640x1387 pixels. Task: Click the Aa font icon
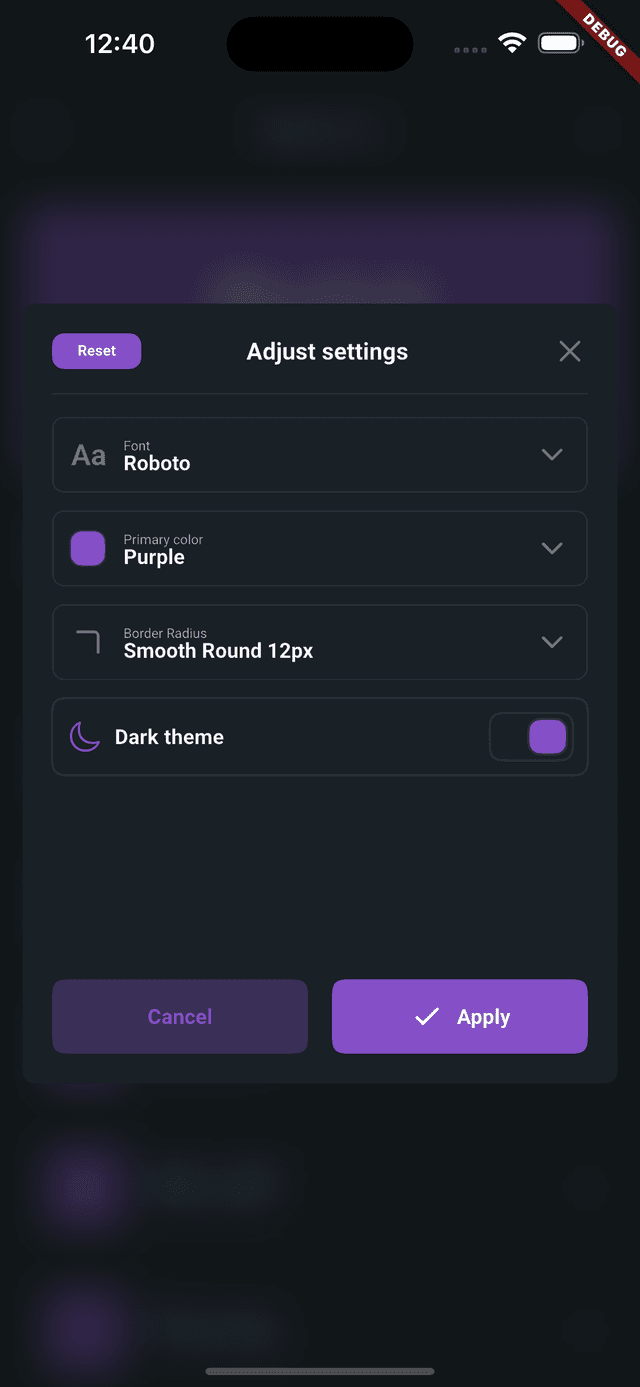(88, 456)
